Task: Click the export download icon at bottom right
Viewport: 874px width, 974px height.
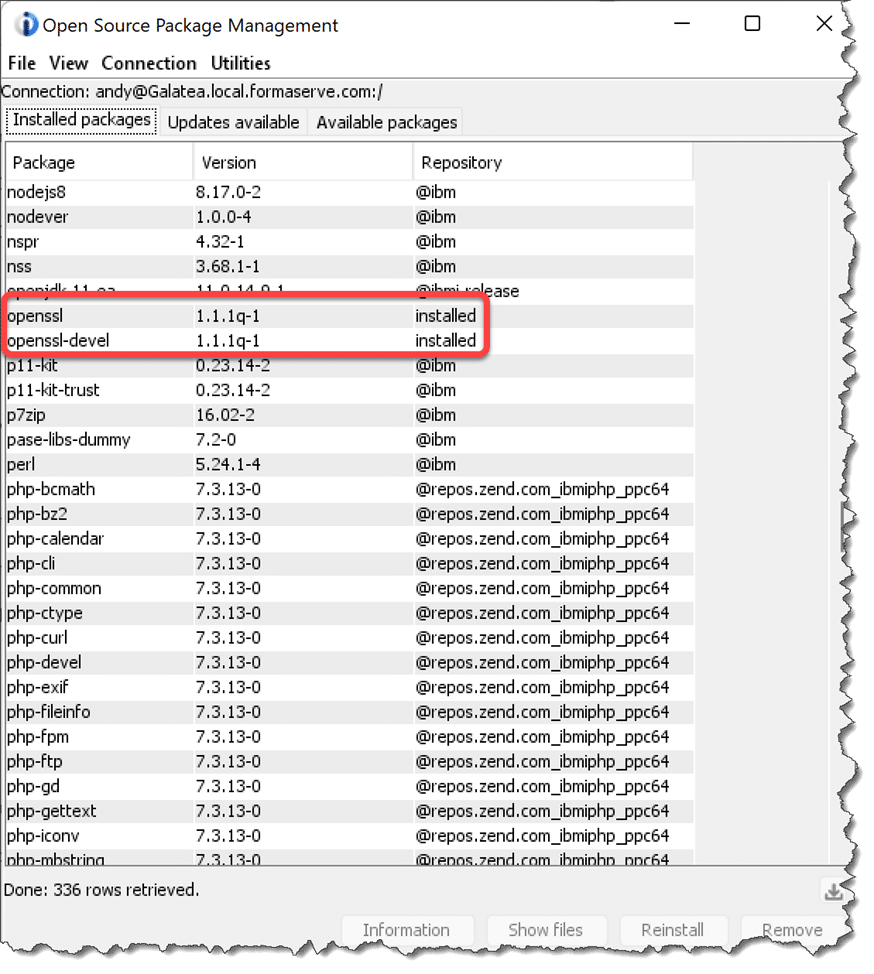Action: [833, 892]
